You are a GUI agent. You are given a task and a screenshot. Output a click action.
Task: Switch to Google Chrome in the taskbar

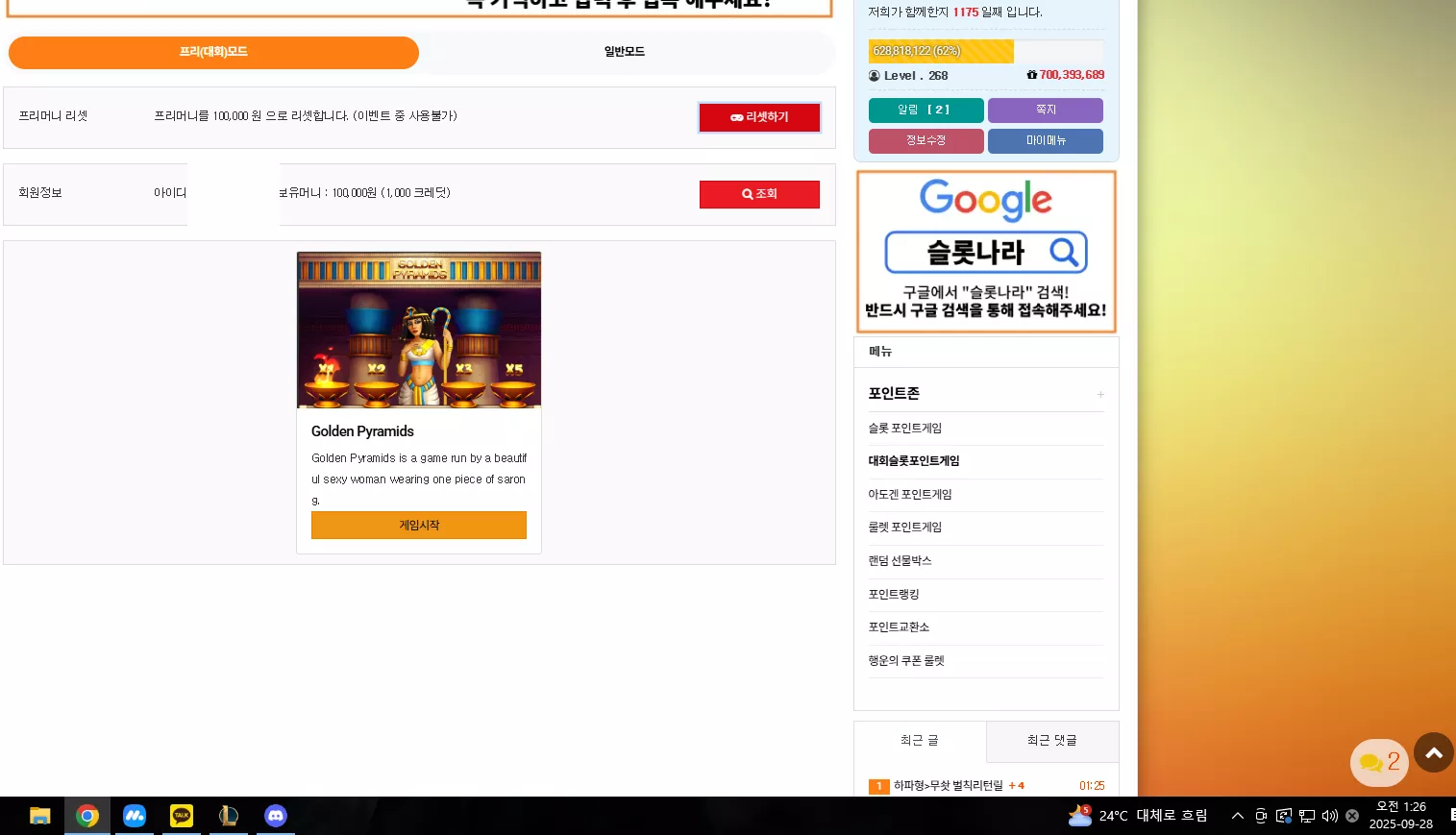pyautogui.click(x=87, y=816)
